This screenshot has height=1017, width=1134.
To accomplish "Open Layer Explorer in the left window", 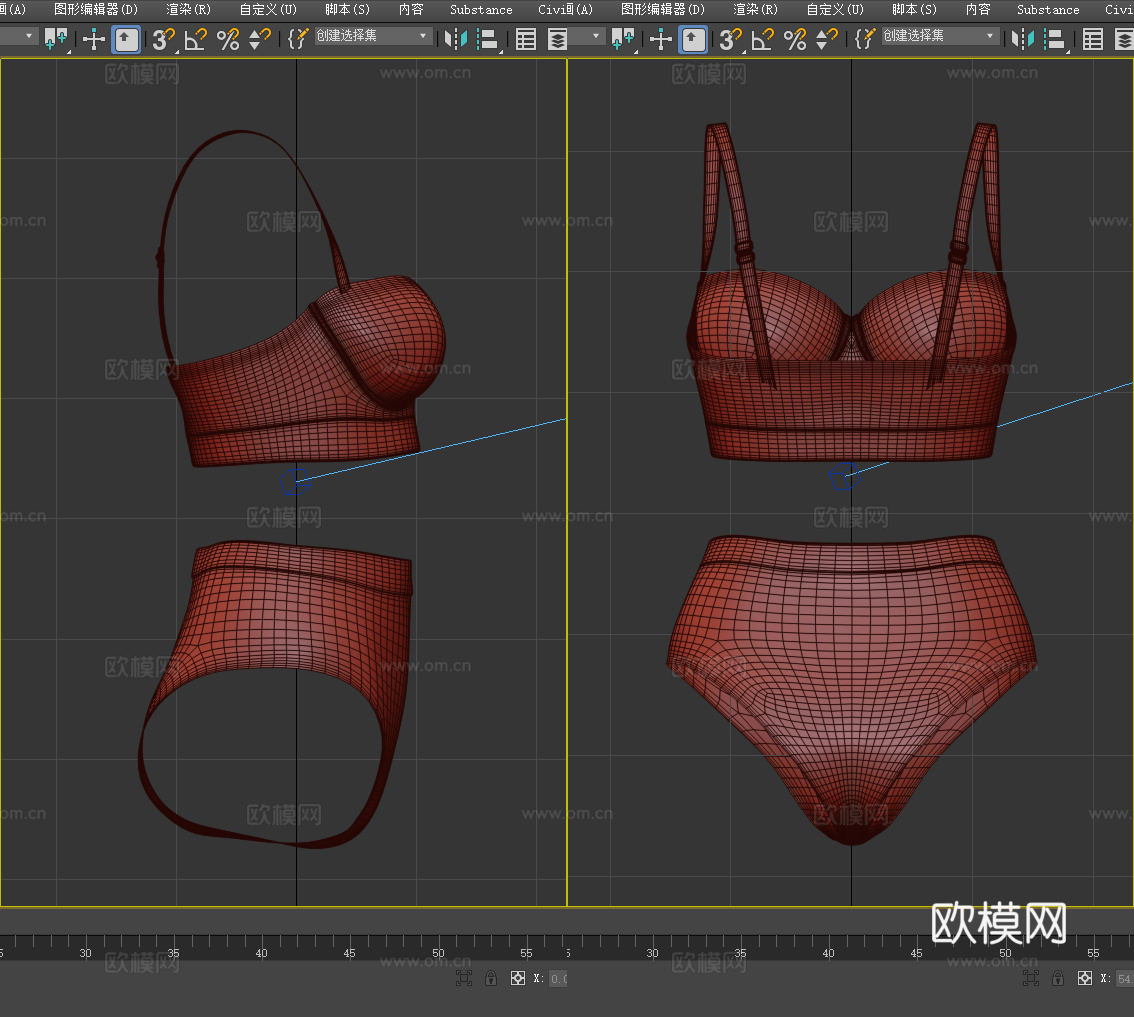I will (x=557, y=39).
